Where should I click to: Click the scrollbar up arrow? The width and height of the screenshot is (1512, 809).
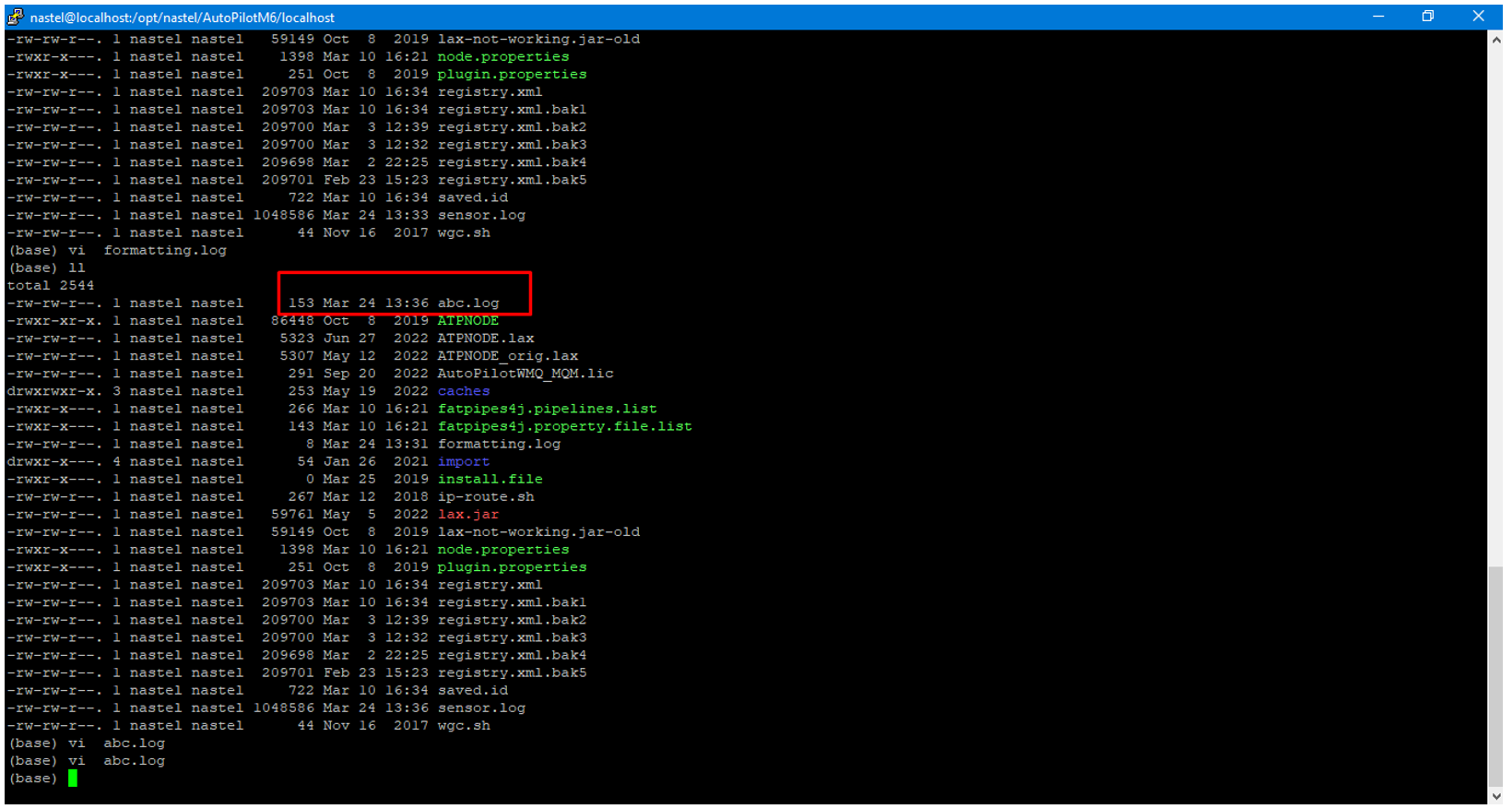pyautogui.click(x=1495, y=40)
